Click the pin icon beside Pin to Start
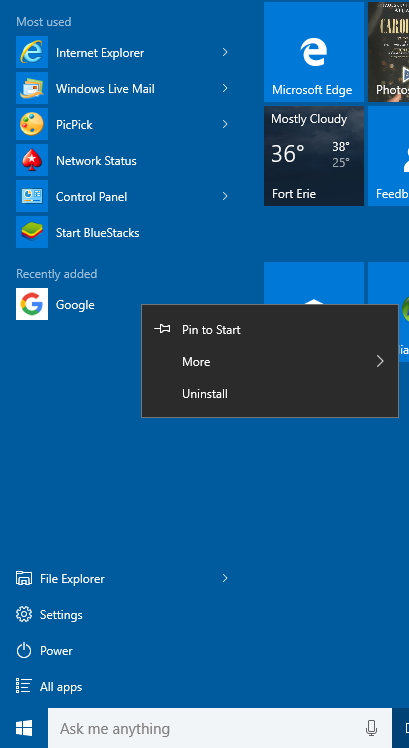The image size is (409, 748). (162, 329)
